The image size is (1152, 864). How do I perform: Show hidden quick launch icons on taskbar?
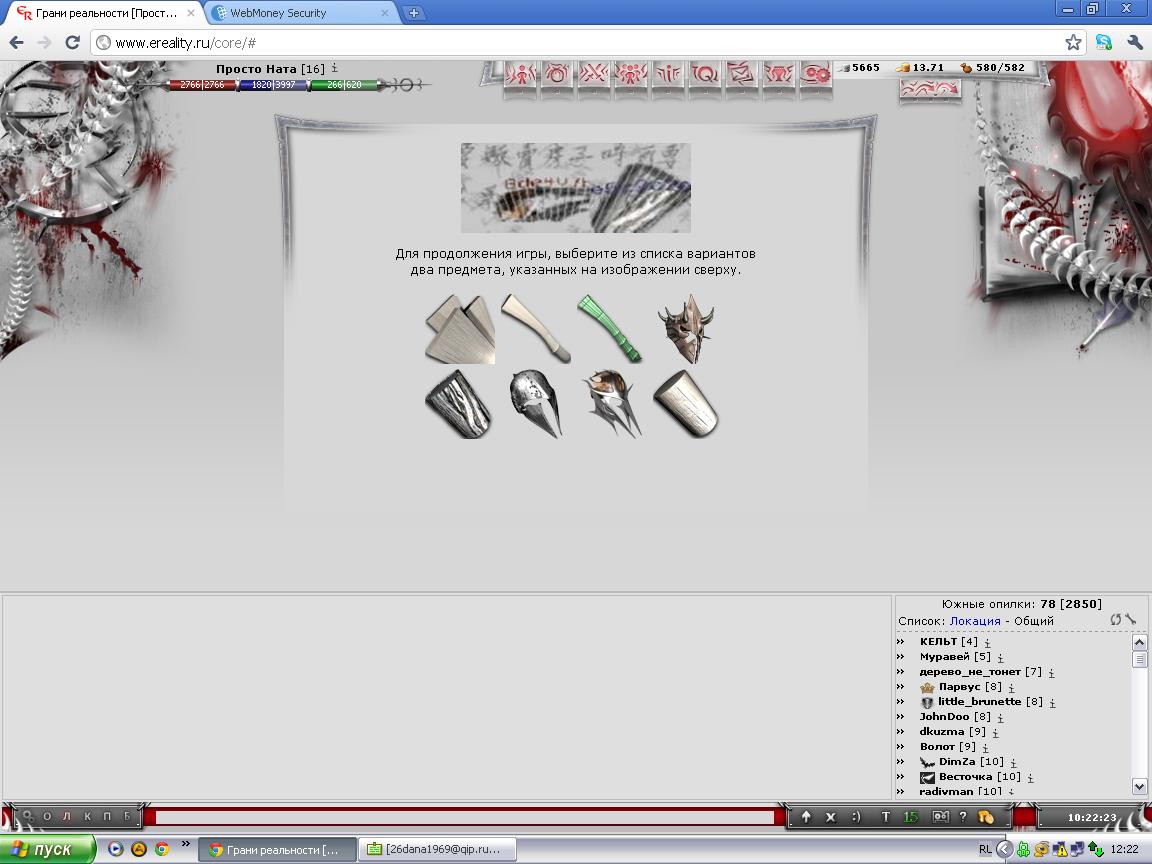185,844
